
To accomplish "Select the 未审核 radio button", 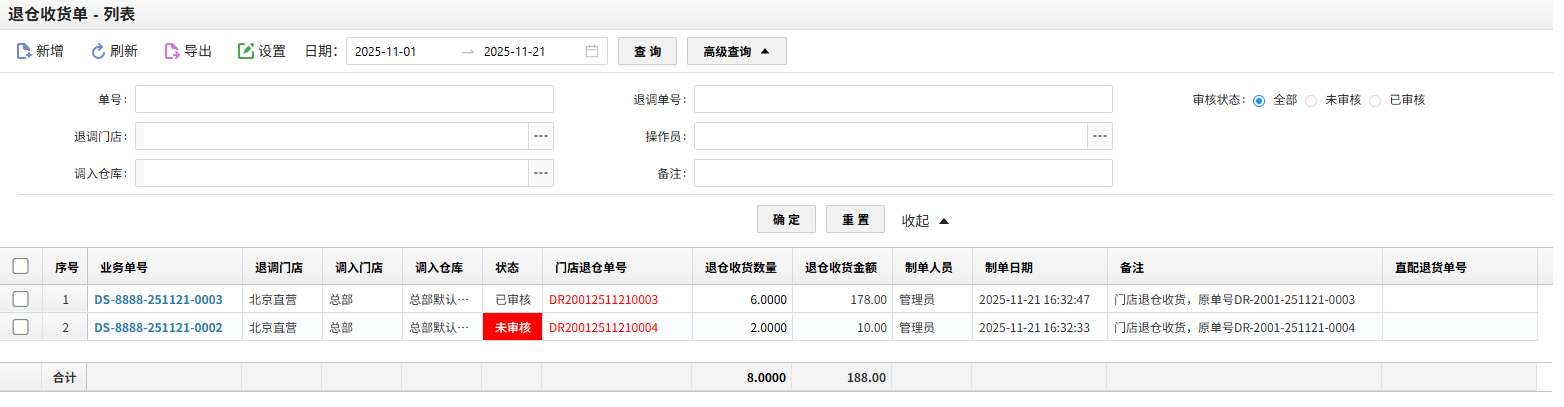I will pos(1311,100).
